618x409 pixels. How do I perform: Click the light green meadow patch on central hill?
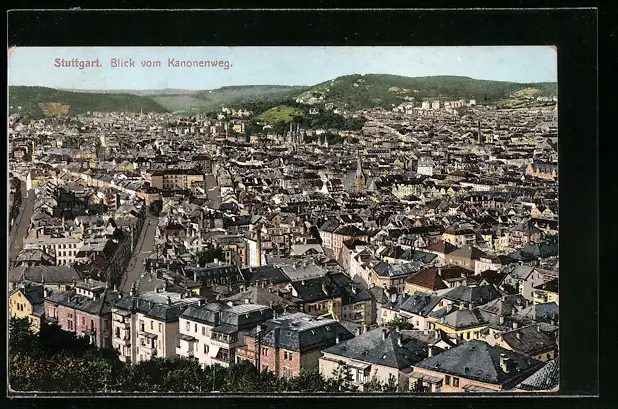(279, 114)
